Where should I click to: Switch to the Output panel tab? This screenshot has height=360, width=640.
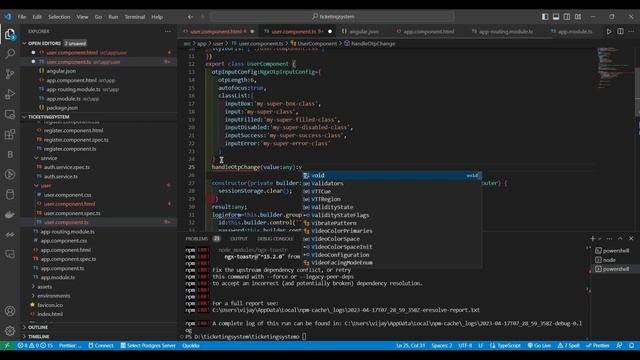[239, 239]
